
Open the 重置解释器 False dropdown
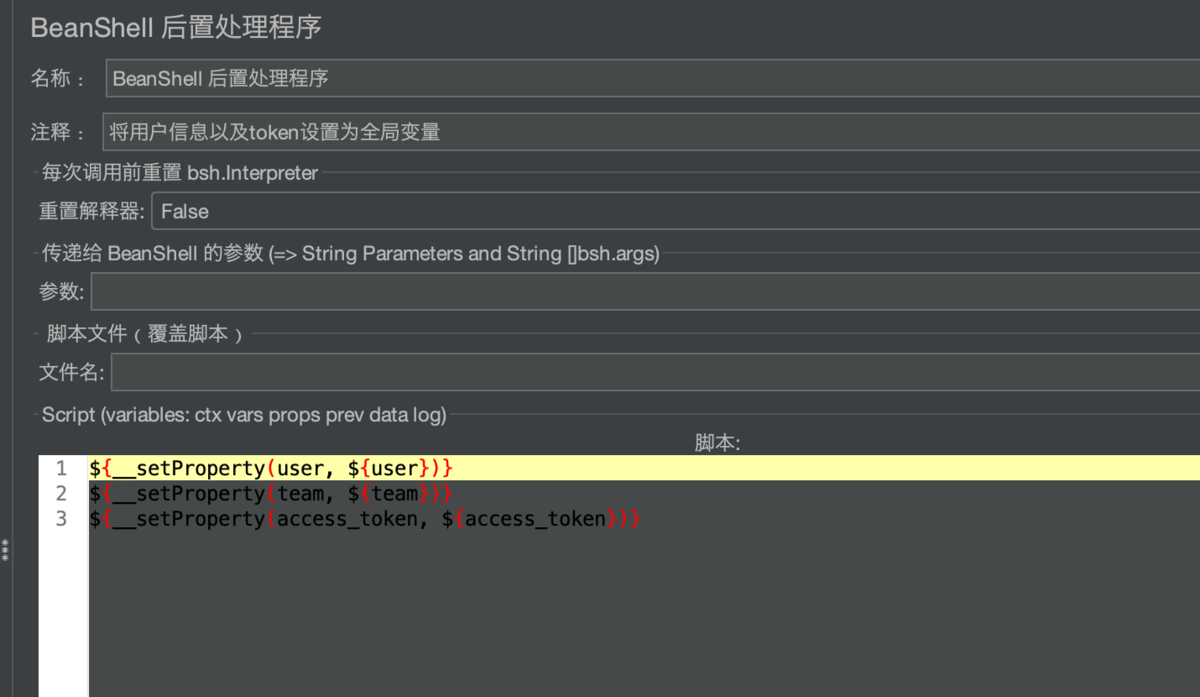point(676,211)
